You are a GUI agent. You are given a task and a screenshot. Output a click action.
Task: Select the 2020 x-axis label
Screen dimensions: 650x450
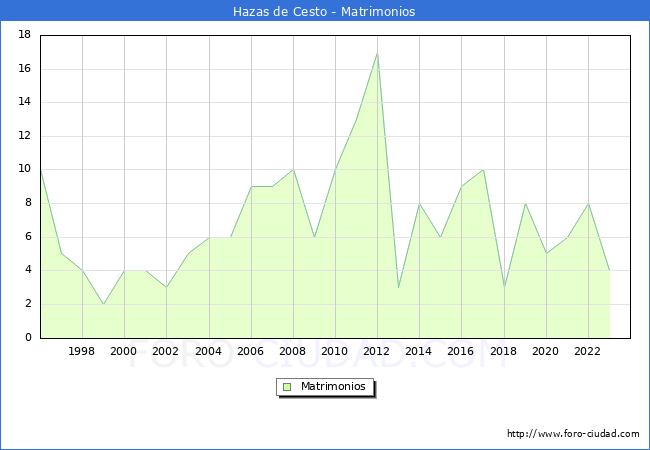coord(546,351)
